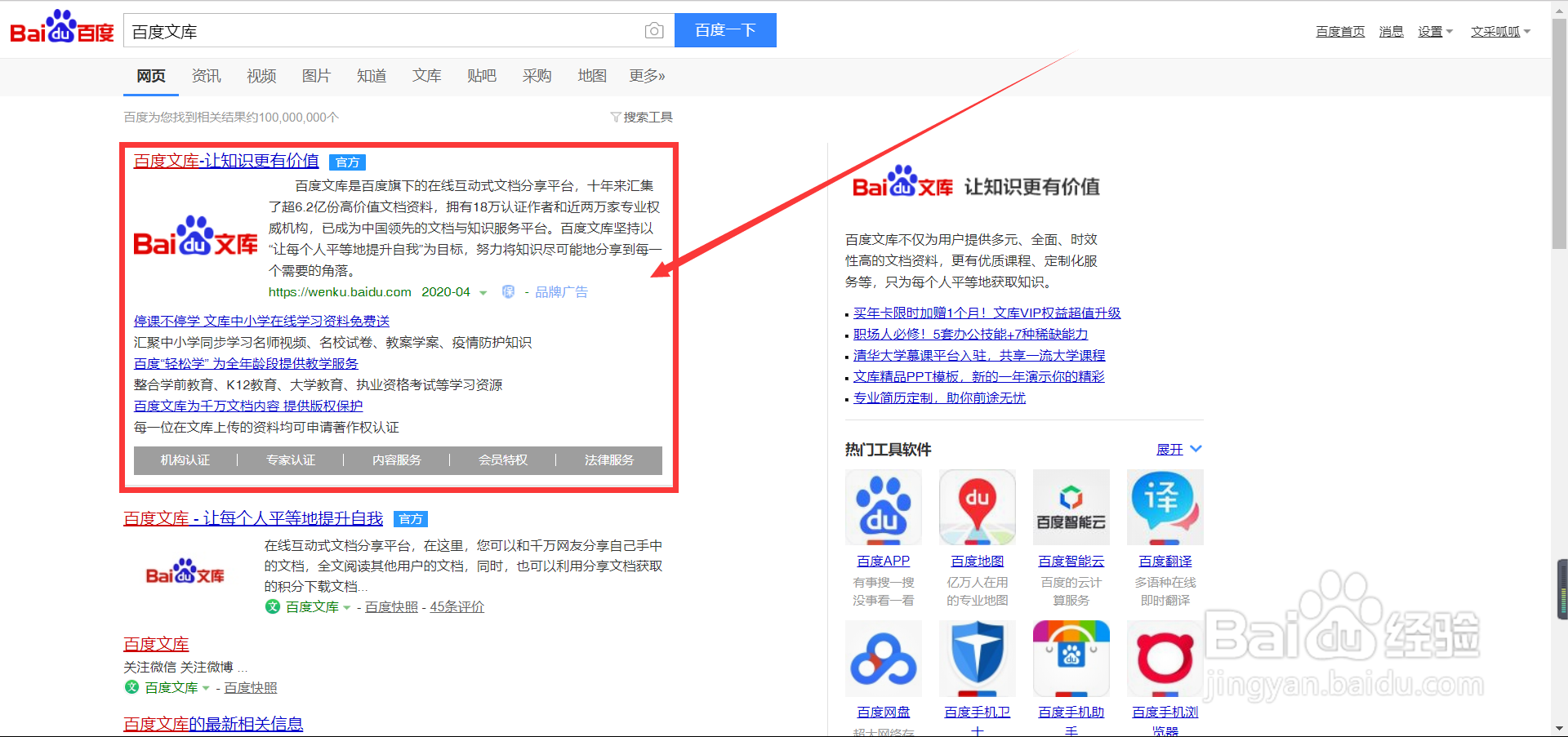Click Baidu文库 logo in second result
Image resolution: width=1568 pixels, height=737 pixels.
185,572
